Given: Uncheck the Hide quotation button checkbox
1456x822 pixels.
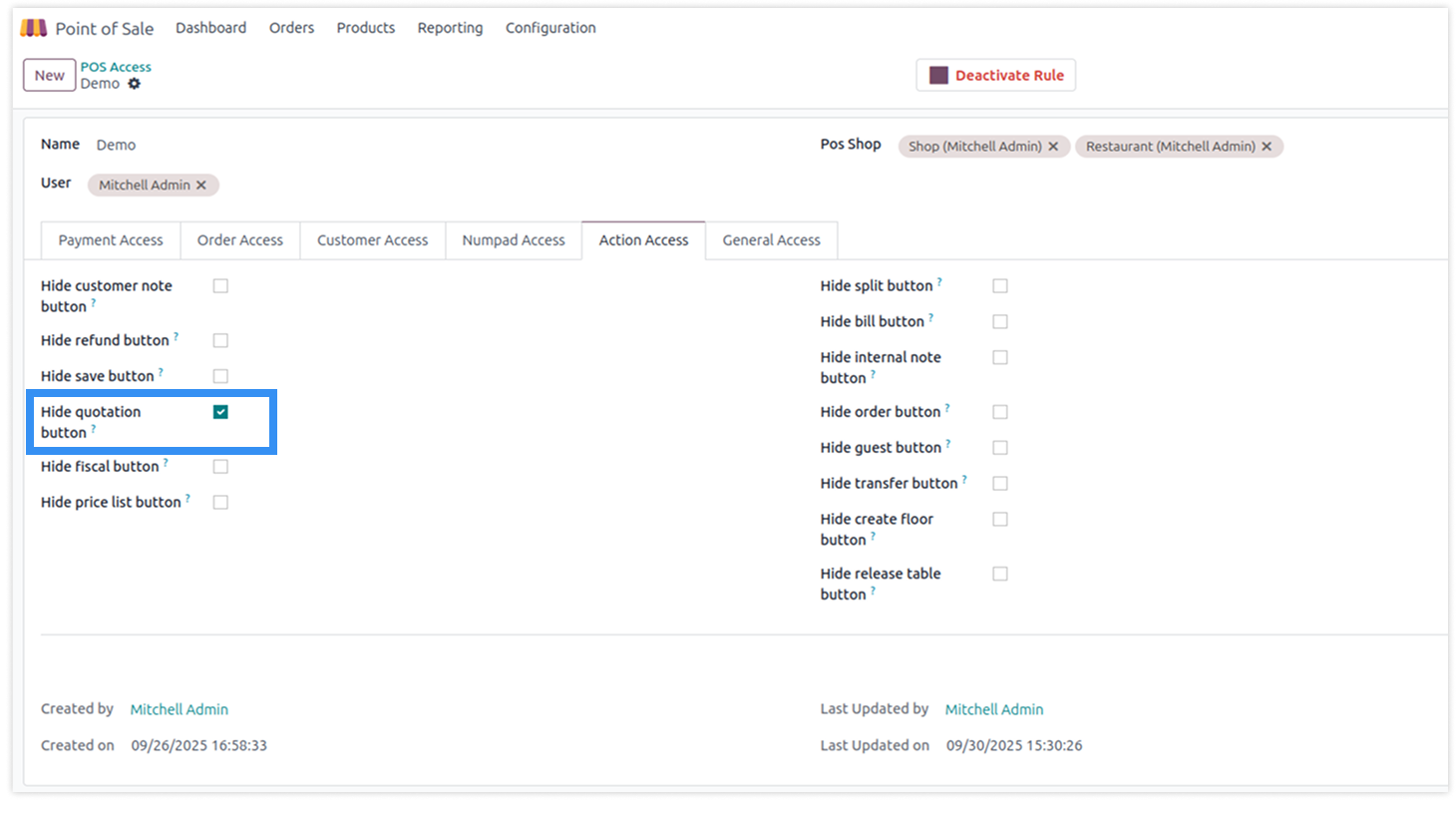Looking at the screenshot, I should tap(220, 412).
